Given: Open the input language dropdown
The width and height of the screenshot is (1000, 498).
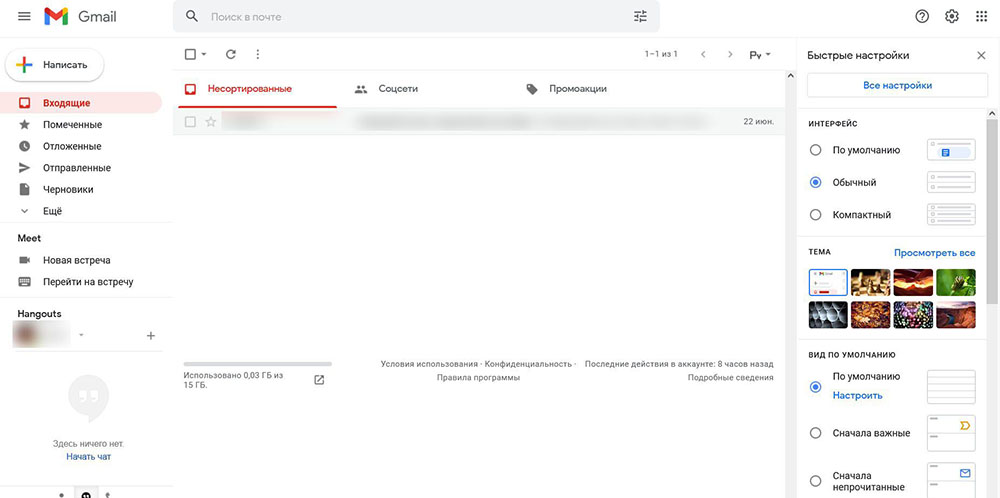Looking at the screenshot, I should point(760,55).
